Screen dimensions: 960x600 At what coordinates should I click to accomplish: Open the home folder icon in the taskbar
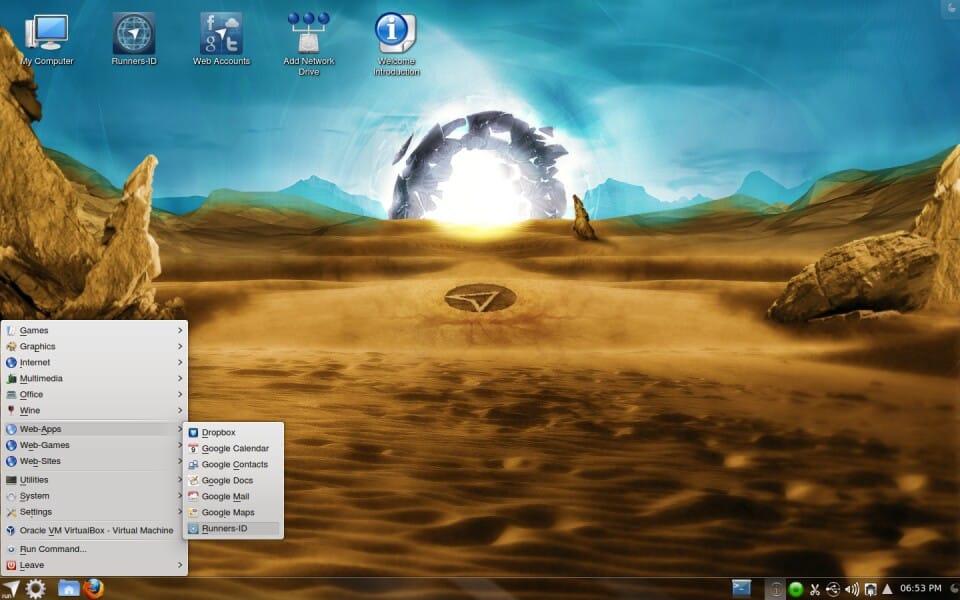(69, 588)
